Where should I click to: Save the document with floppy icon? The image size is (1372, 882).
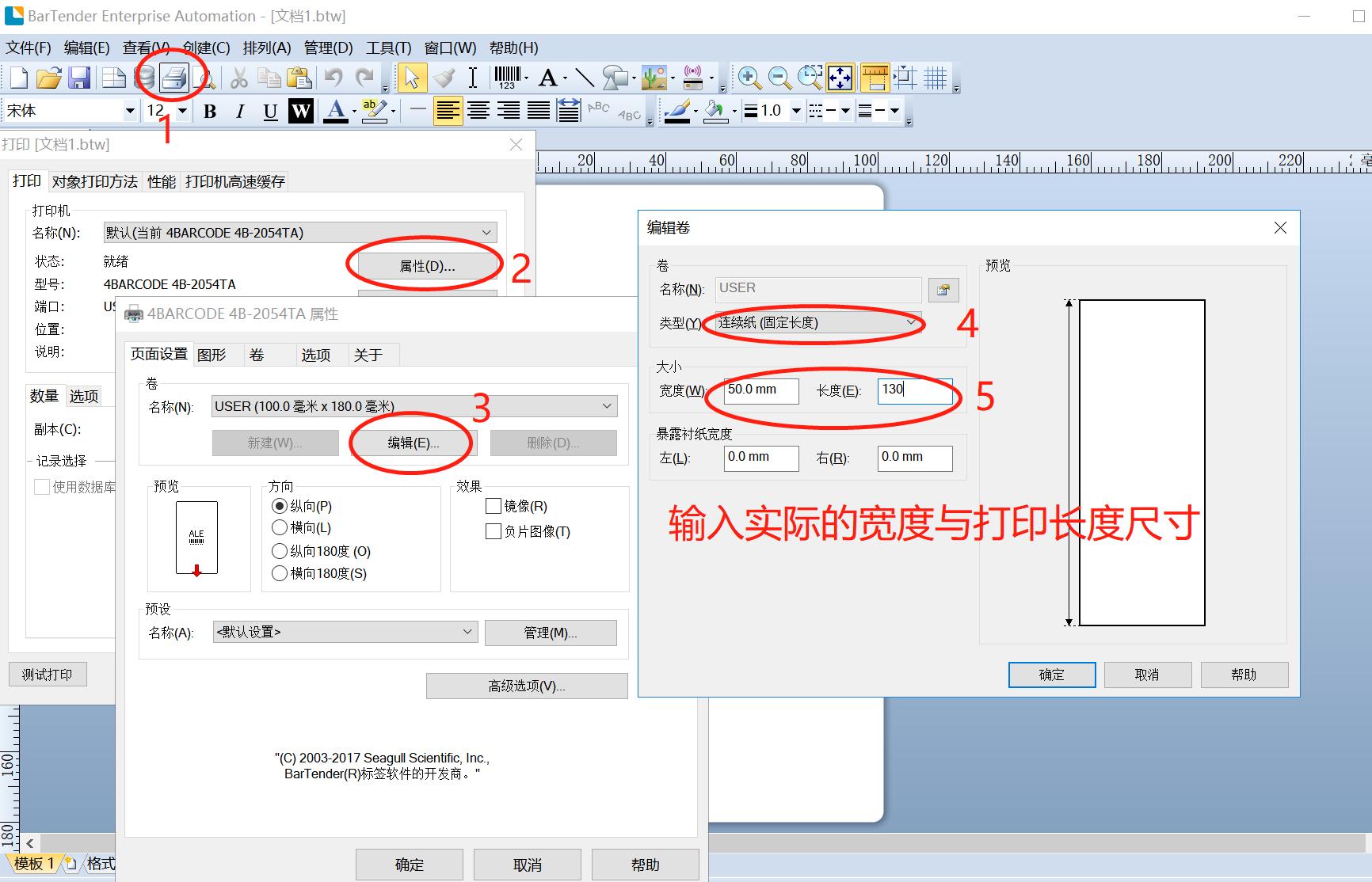pos(79,78)
